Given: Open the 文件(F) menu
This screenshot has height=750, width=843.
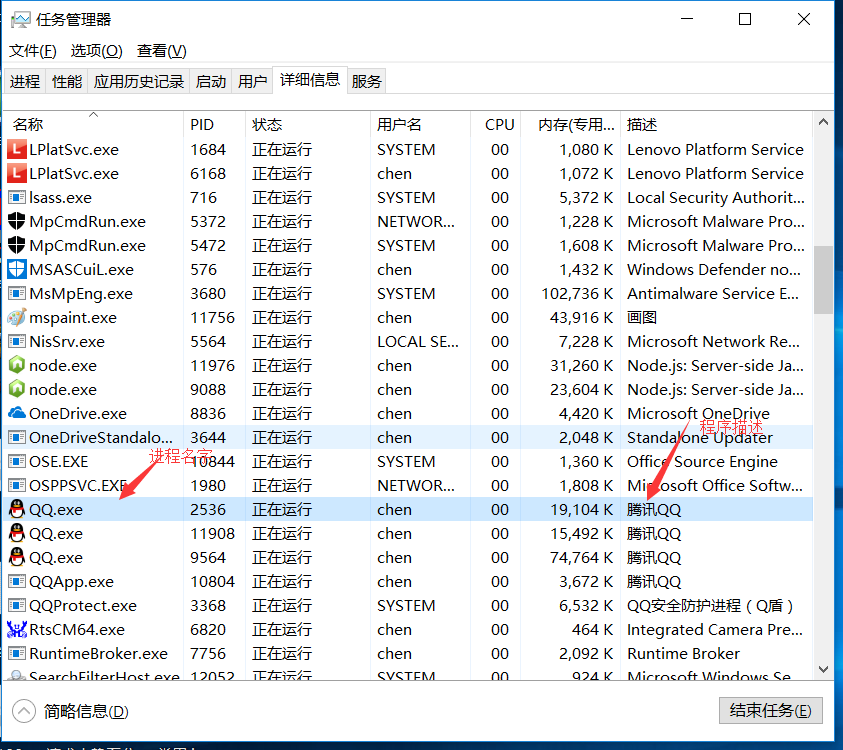Looking at the screenshot, I should pyautogui.click(x=32, y=51).
